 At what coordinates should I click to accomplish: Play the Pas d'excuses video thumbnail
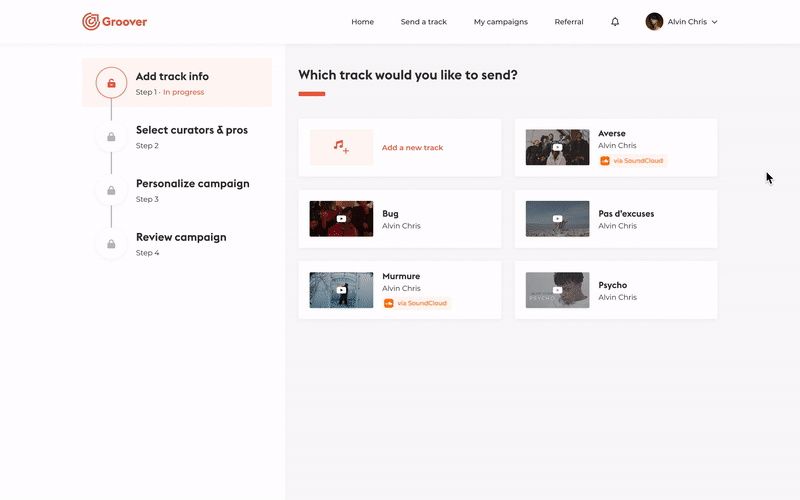pyautogui.click(x=557, y=219)
